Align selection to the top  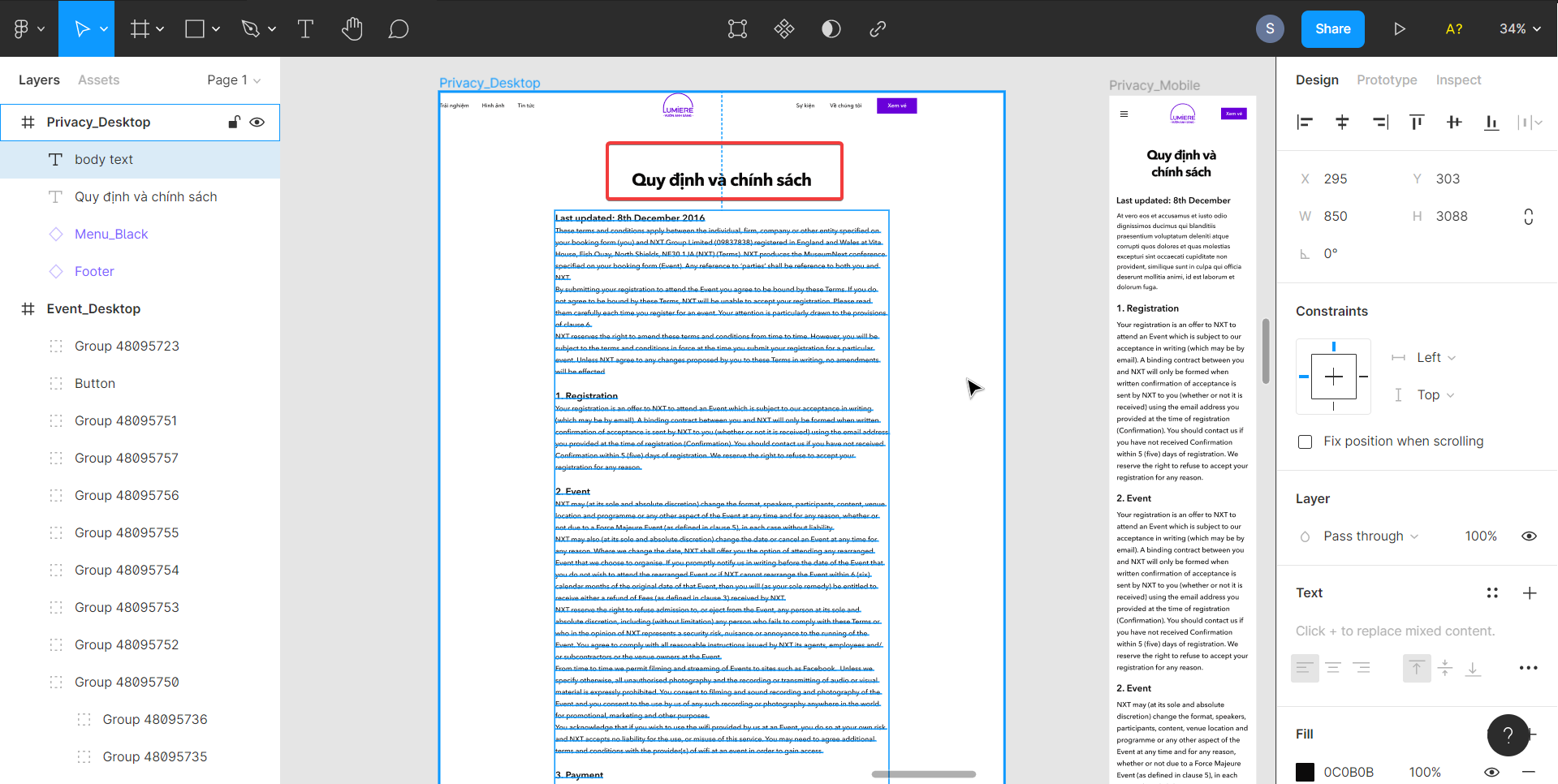tap(1417, 123)
